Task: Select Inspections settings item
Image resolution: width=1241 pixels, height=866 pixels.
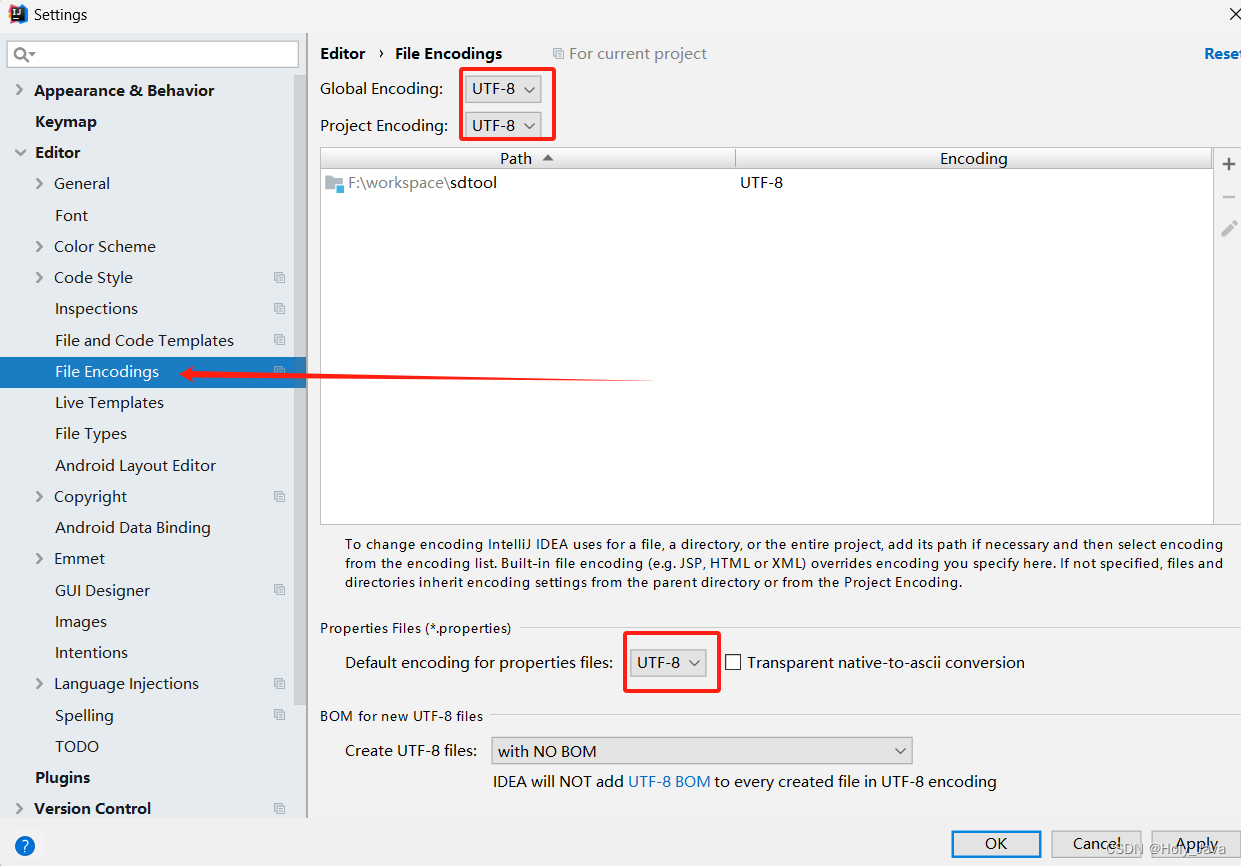Action: coord(96,309)
